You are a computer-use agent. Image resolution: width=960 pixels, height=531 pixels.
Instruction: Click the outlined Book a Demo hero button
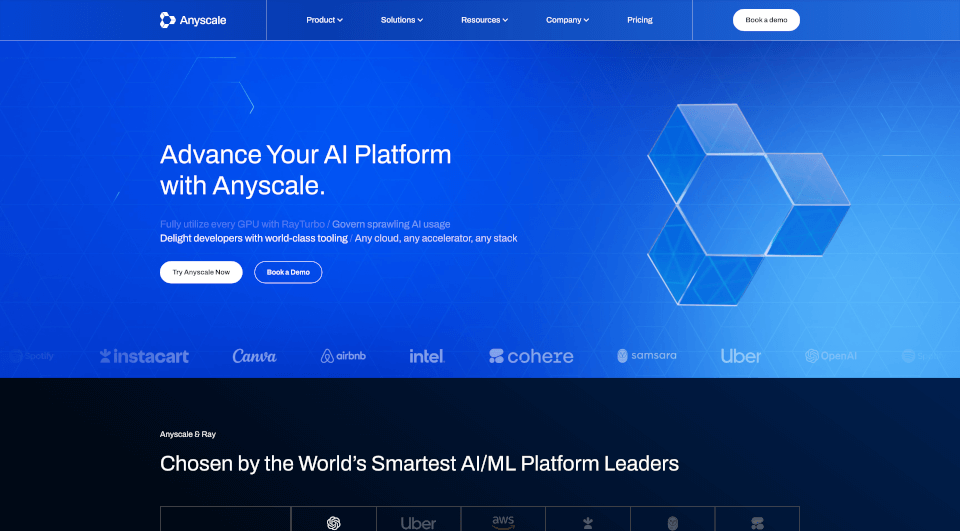click(x=288, y=272)
